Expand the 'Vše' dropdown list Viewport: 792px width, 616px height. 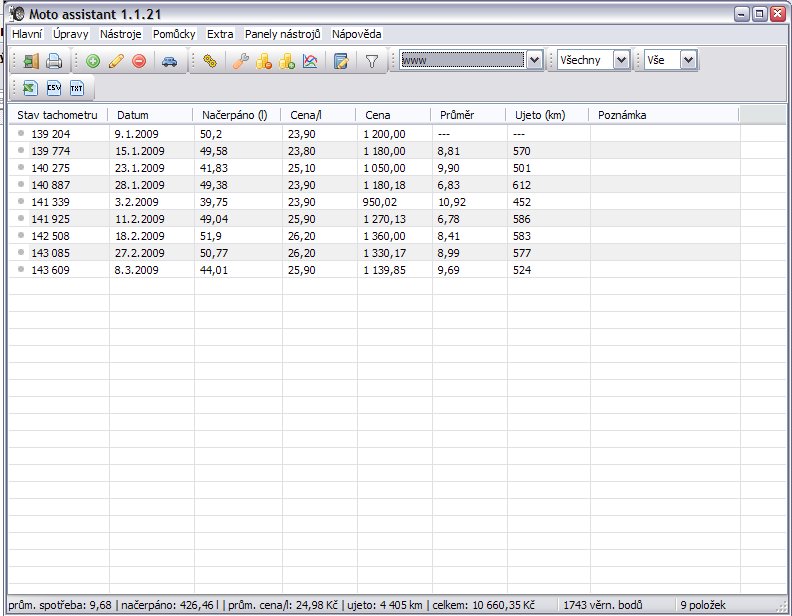687,60
